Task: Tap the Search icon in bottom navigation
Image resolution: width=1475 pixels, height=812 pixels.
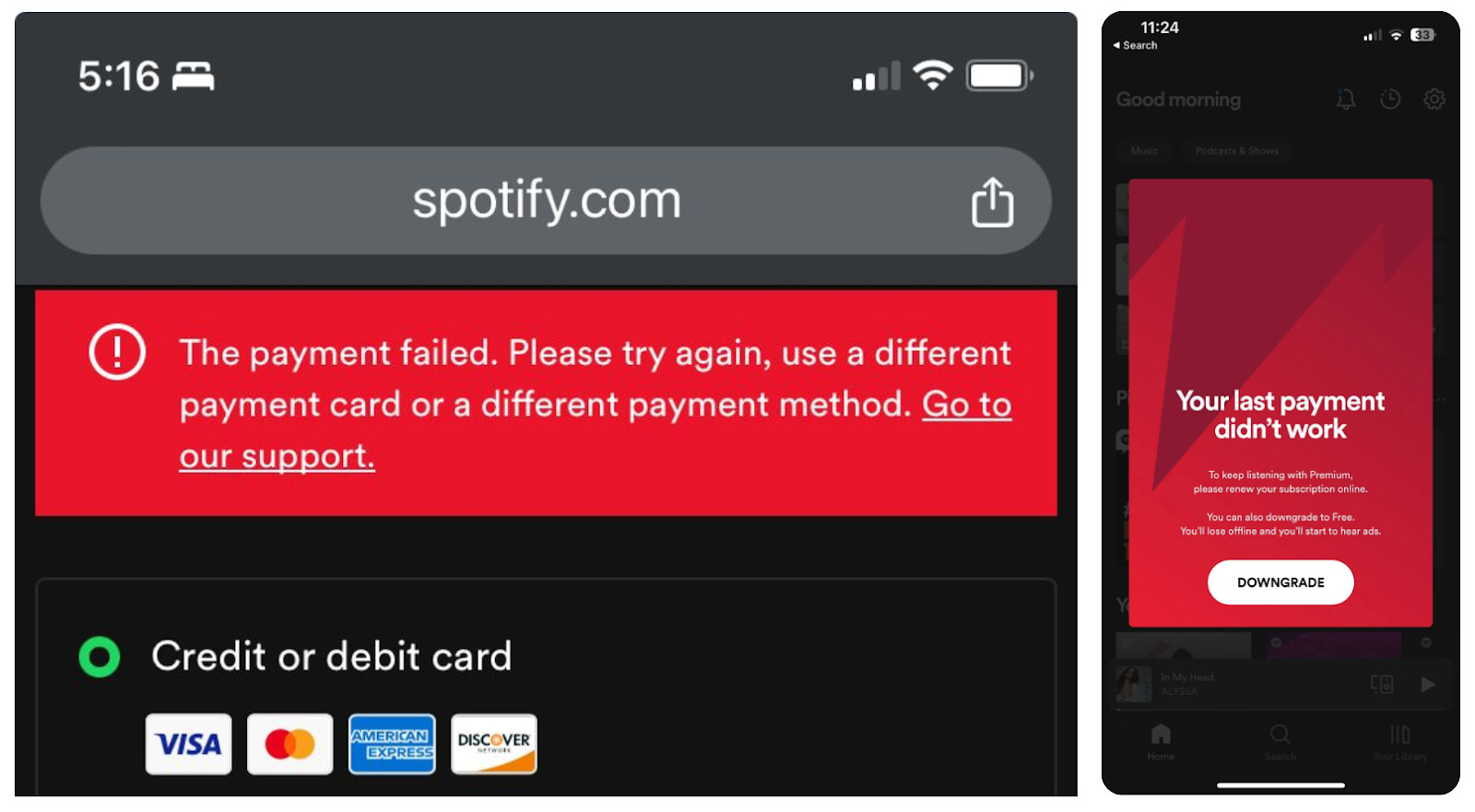Action: coord(1280,736)
